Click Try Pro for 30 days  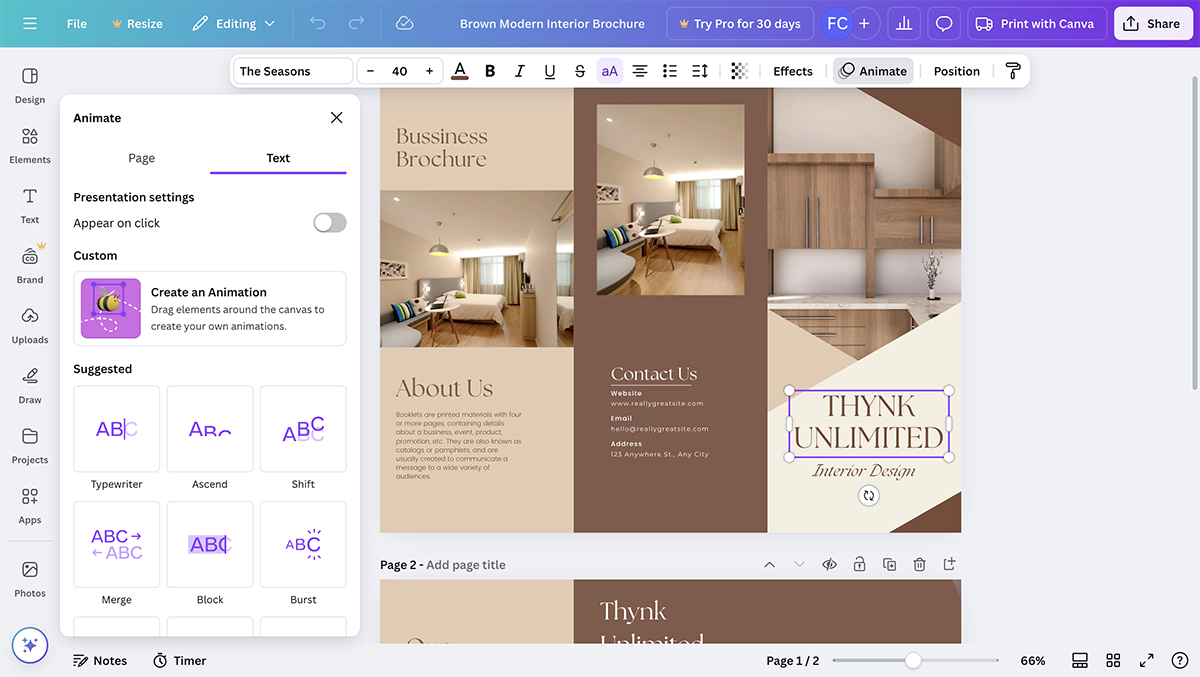click(739, 23)
